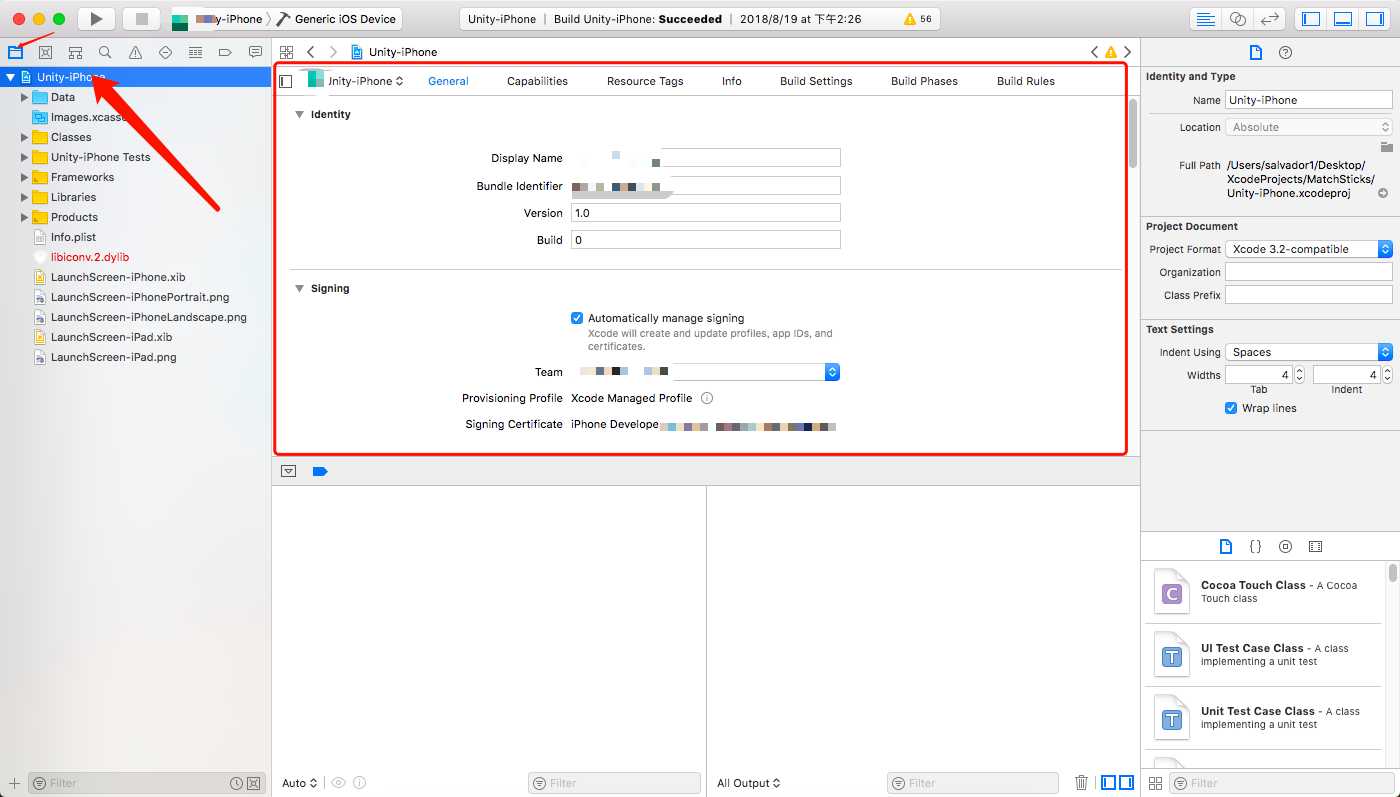Open the Report navigator speech-bubble icon
The width and height of the screenshot is (1400, 797).
pos(255,52)
